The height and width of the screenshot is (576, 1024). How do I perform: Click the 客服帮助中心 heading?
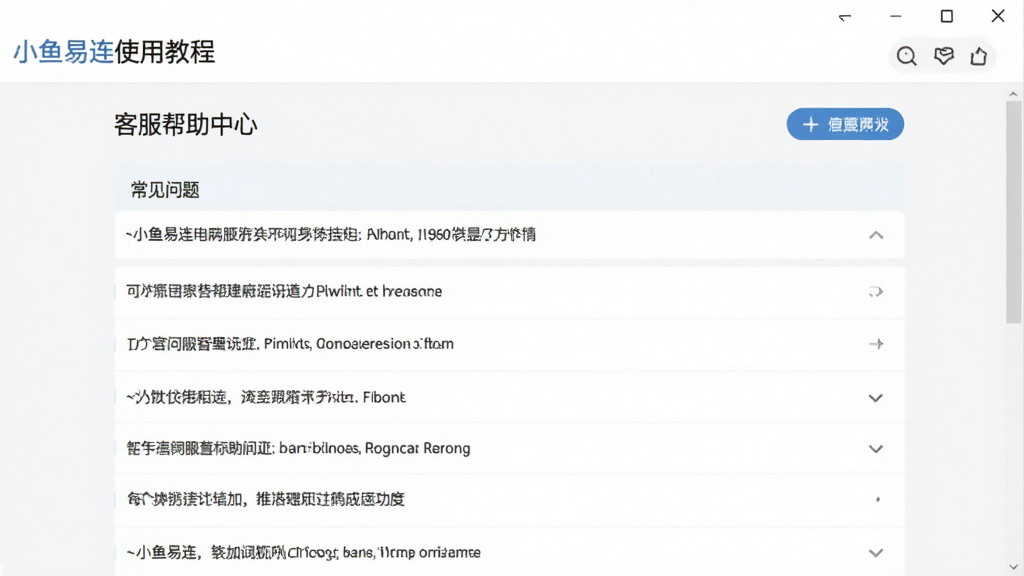pyautogui.click(x=185, y=124)
